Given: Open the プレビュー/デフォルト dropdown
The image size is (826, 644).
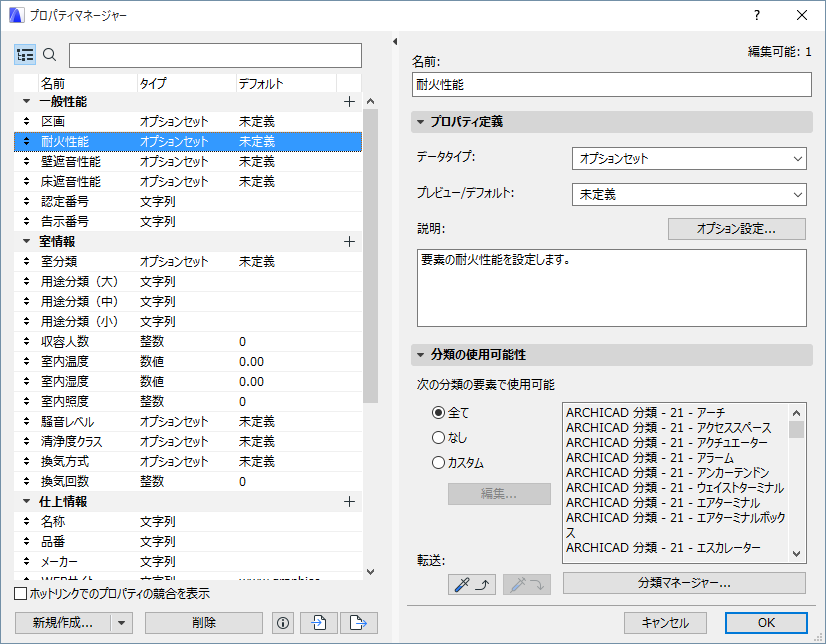Looking at the screenshot, I should [689, 195].
